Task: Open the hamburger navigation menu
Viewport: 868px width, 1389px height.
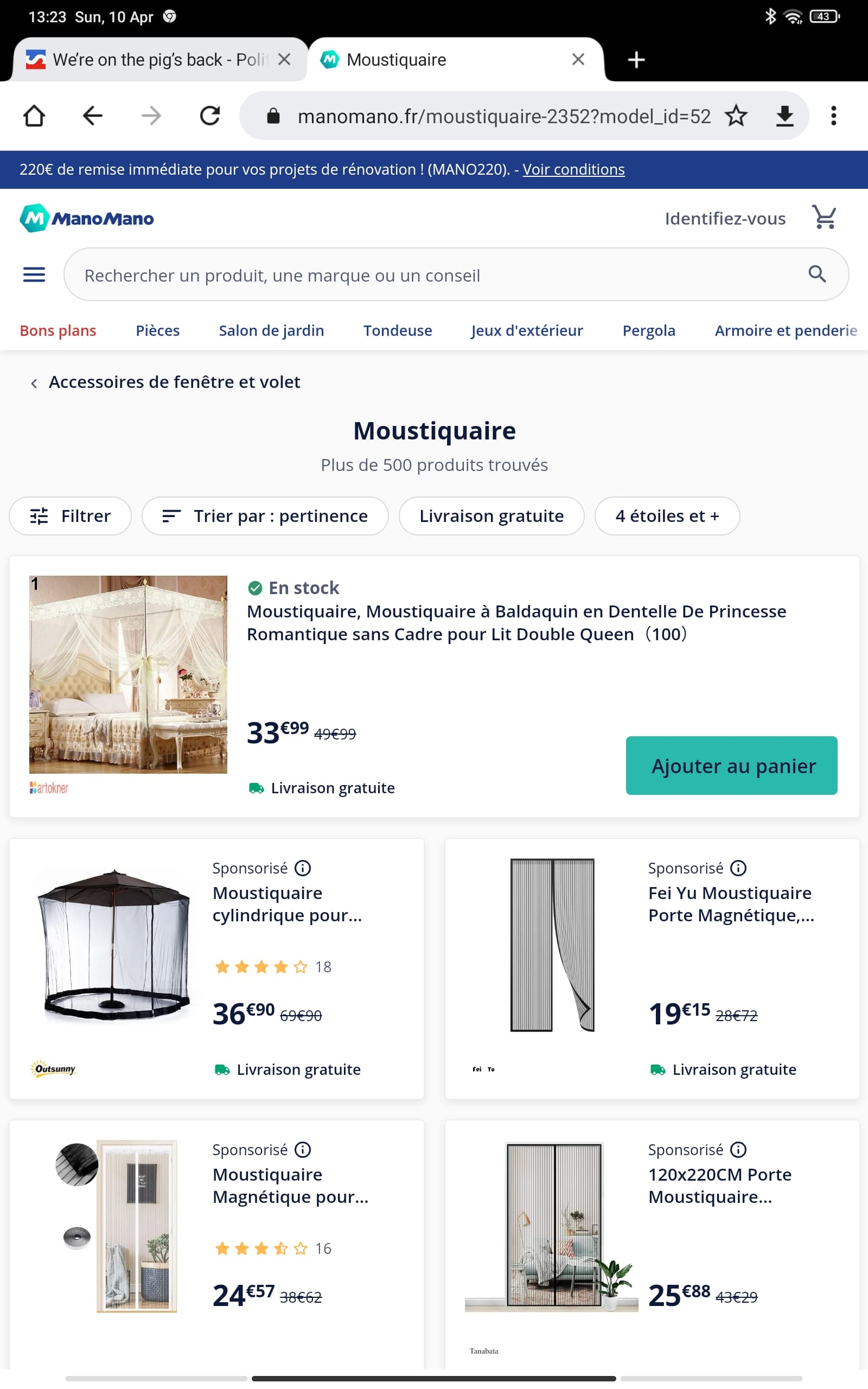Action: click(34, 275)
